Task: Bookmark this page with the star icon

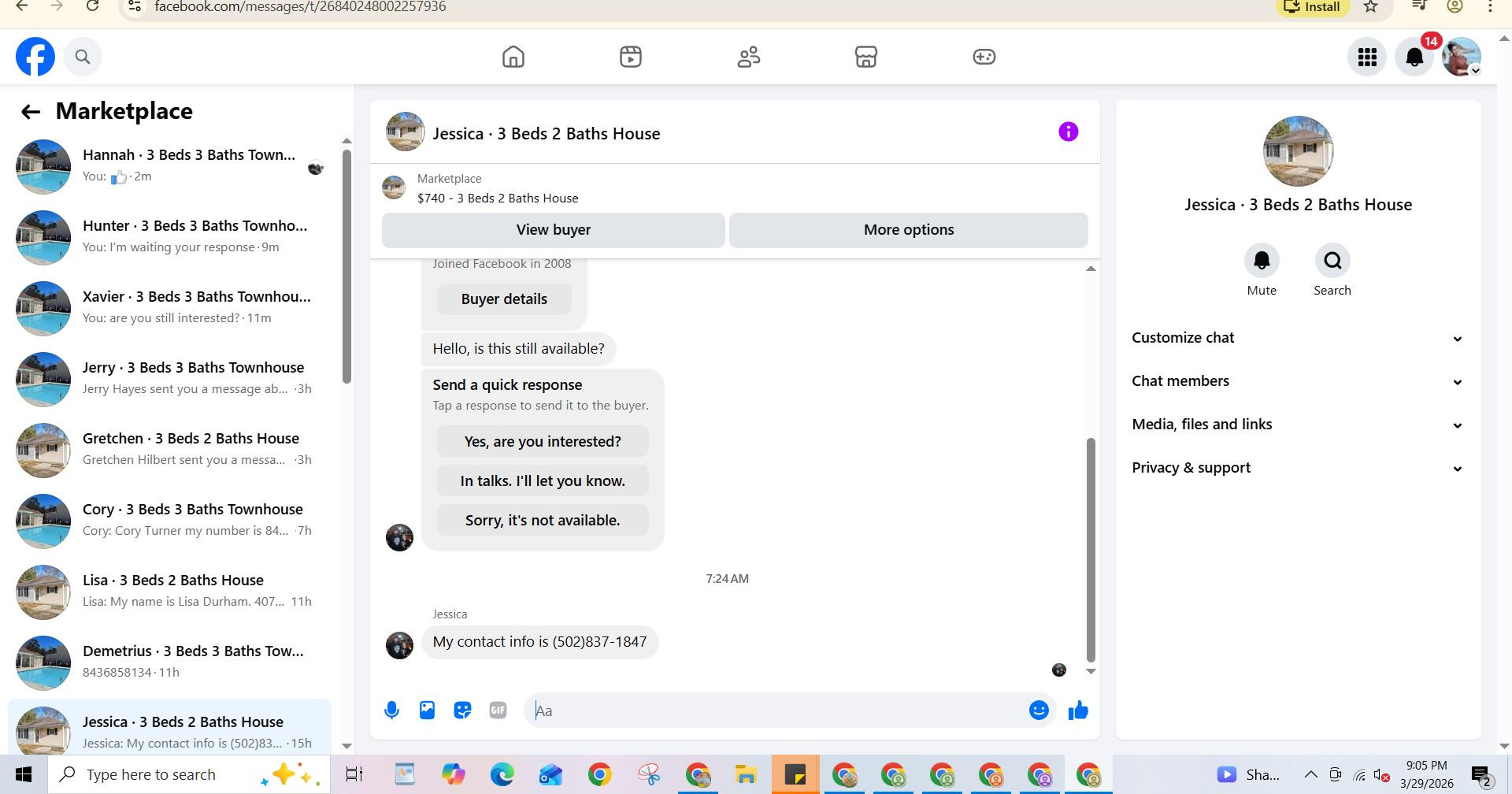Action: (1371, 6)
